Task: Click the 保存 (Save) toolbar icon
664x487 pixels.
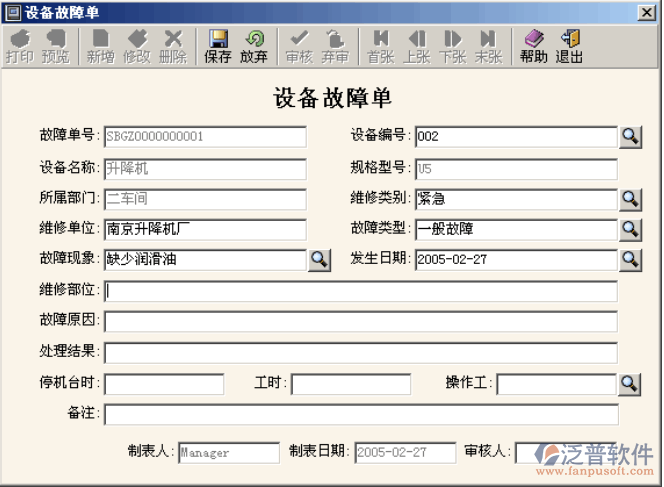Action: click(218, 47)
